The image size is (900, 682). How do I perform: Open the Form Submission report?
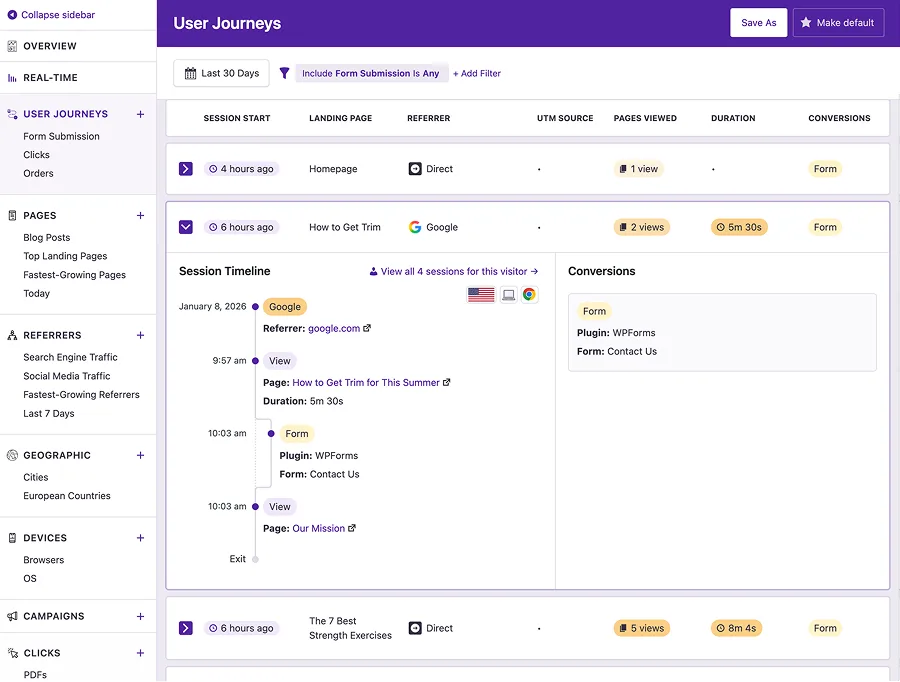point(61,137)
